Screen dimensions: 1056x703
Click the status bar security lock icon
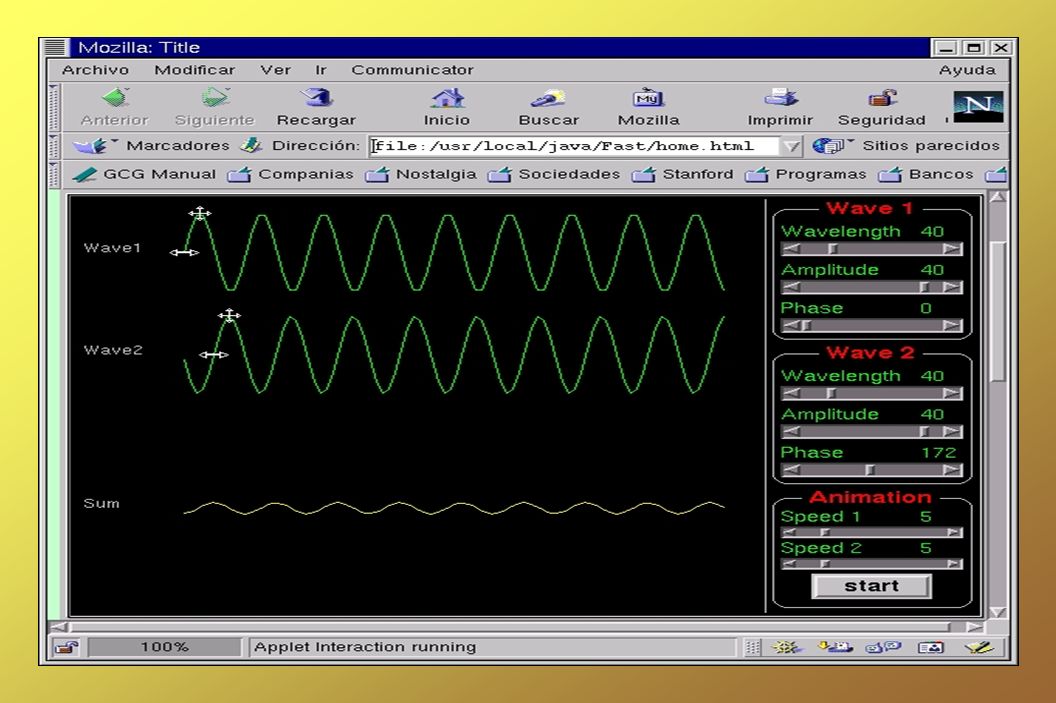click(67, 648)
